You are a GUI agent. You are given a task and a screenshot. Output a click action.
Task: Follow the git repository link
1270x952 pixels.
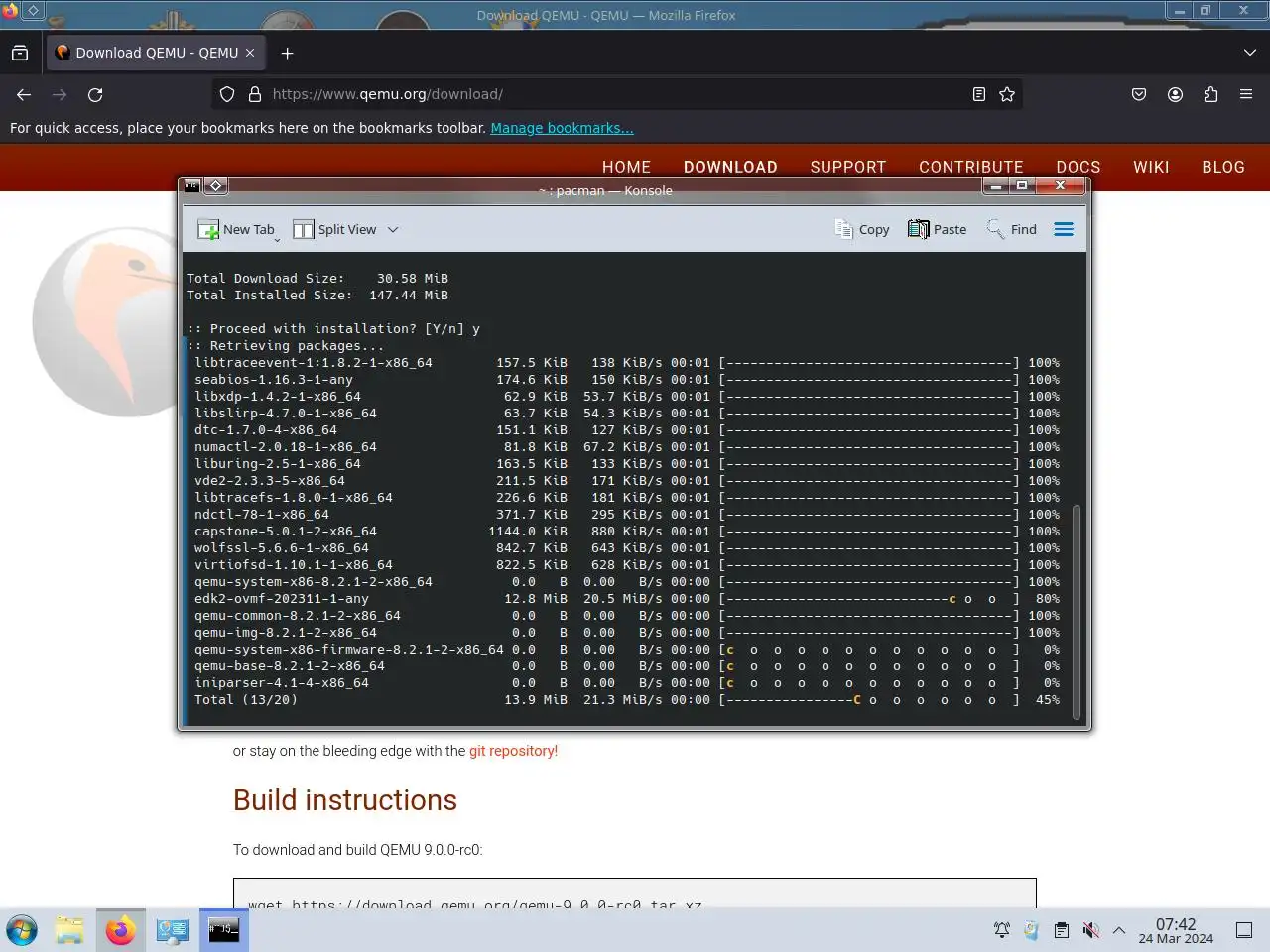click(513, 751)
